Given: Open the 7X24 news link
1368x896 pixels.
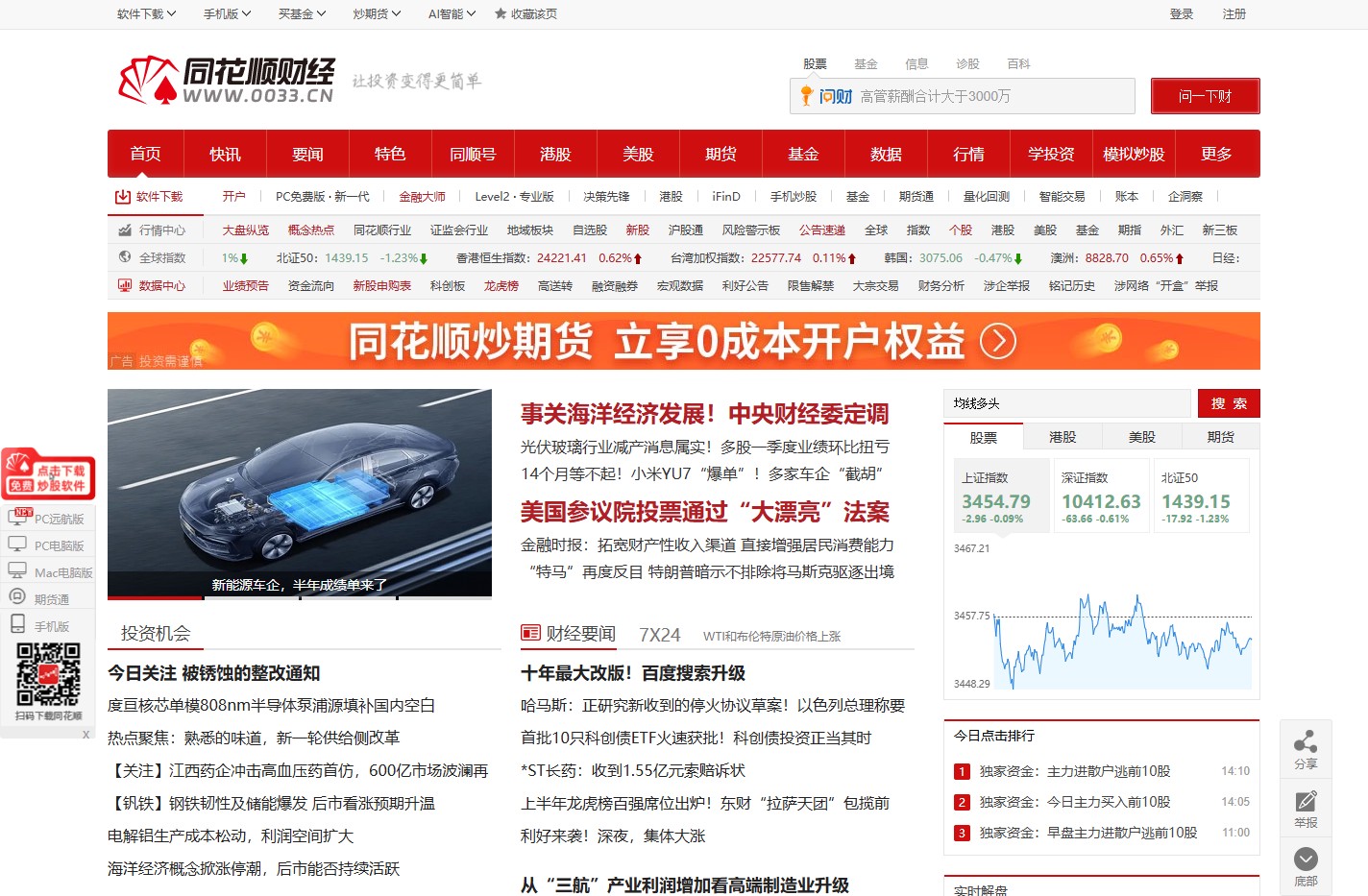Looking at the screenshot, I should coord(659,635).
